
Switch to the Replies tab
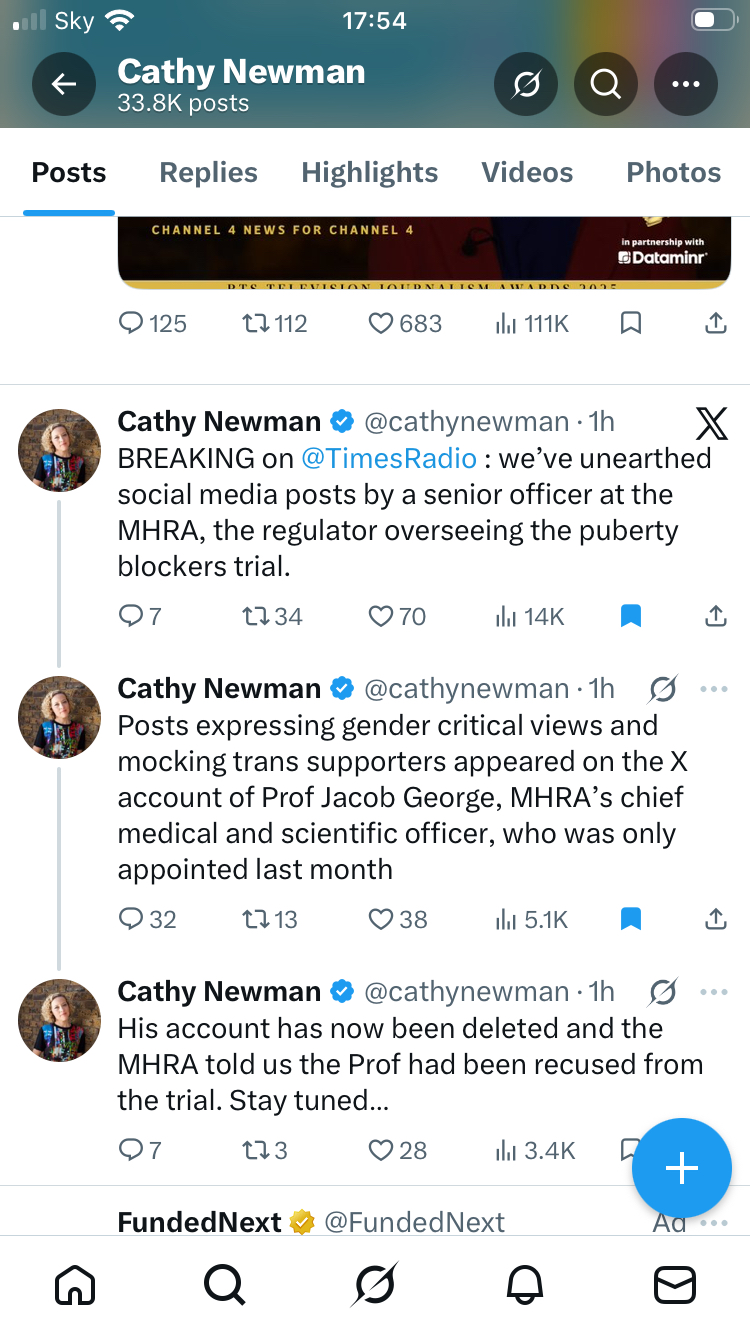pos(208,173)
